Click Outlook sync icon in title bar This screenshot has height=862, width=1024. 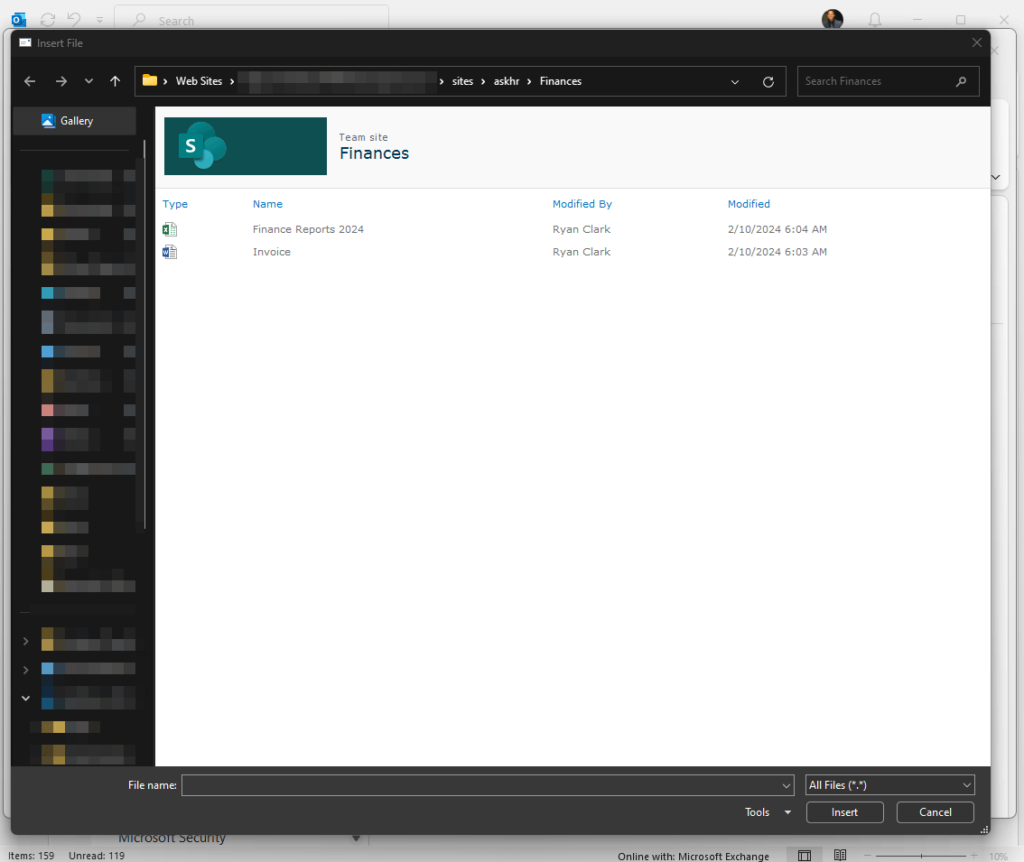pos(48,20)
